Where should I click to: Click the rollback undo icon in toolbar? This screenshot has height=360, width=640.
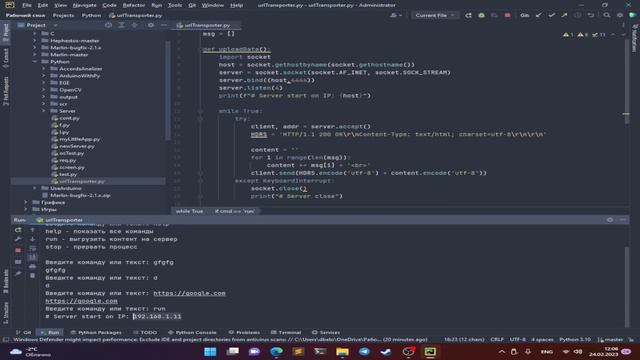tap(591, 15)
